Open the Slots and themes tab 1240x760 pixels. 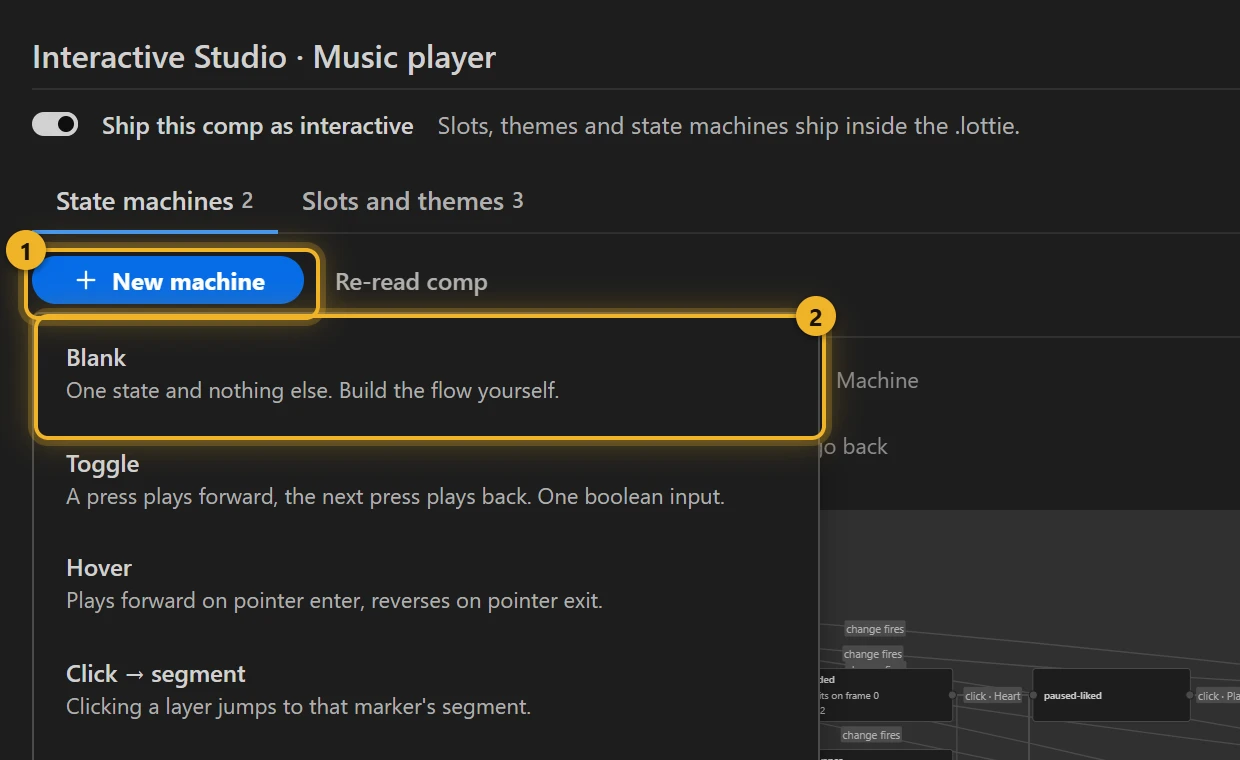pos(412,201)
